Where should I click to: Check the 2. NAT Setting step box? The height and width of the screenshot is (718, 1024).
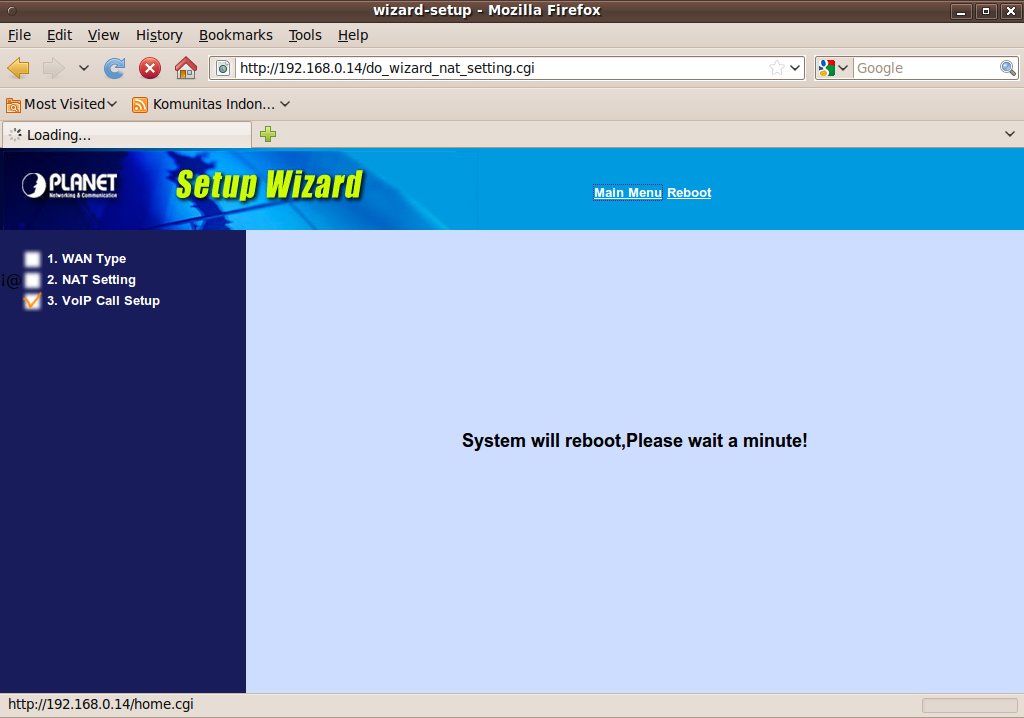pos(32,280)
